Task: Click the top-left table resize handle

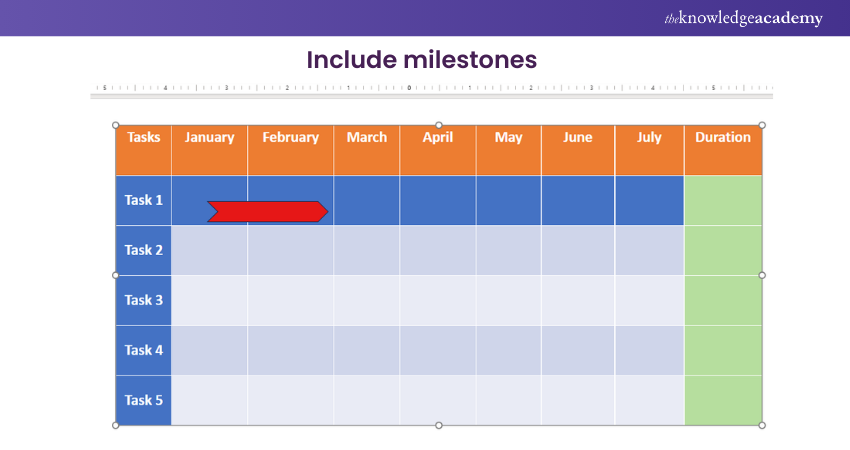Action: (x=115, y=125)
